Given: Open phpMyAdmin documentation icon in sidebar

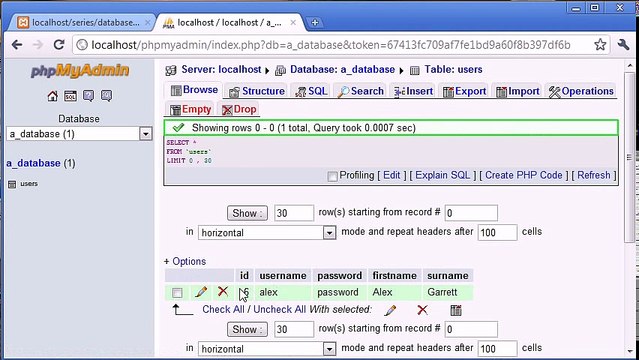Looking at the screenshot, I should 88,96.
